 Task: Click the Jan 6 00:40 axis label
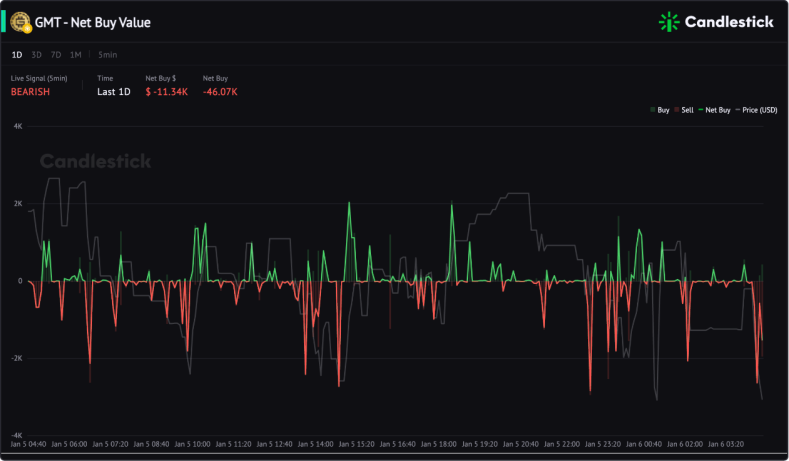644,444
